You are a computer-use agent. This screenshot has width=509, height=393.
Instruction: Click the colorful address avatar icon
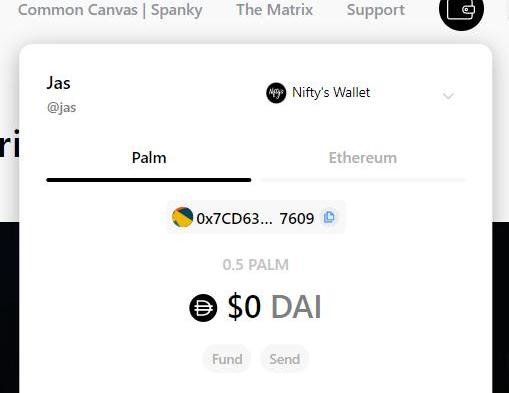click(182, 217)
